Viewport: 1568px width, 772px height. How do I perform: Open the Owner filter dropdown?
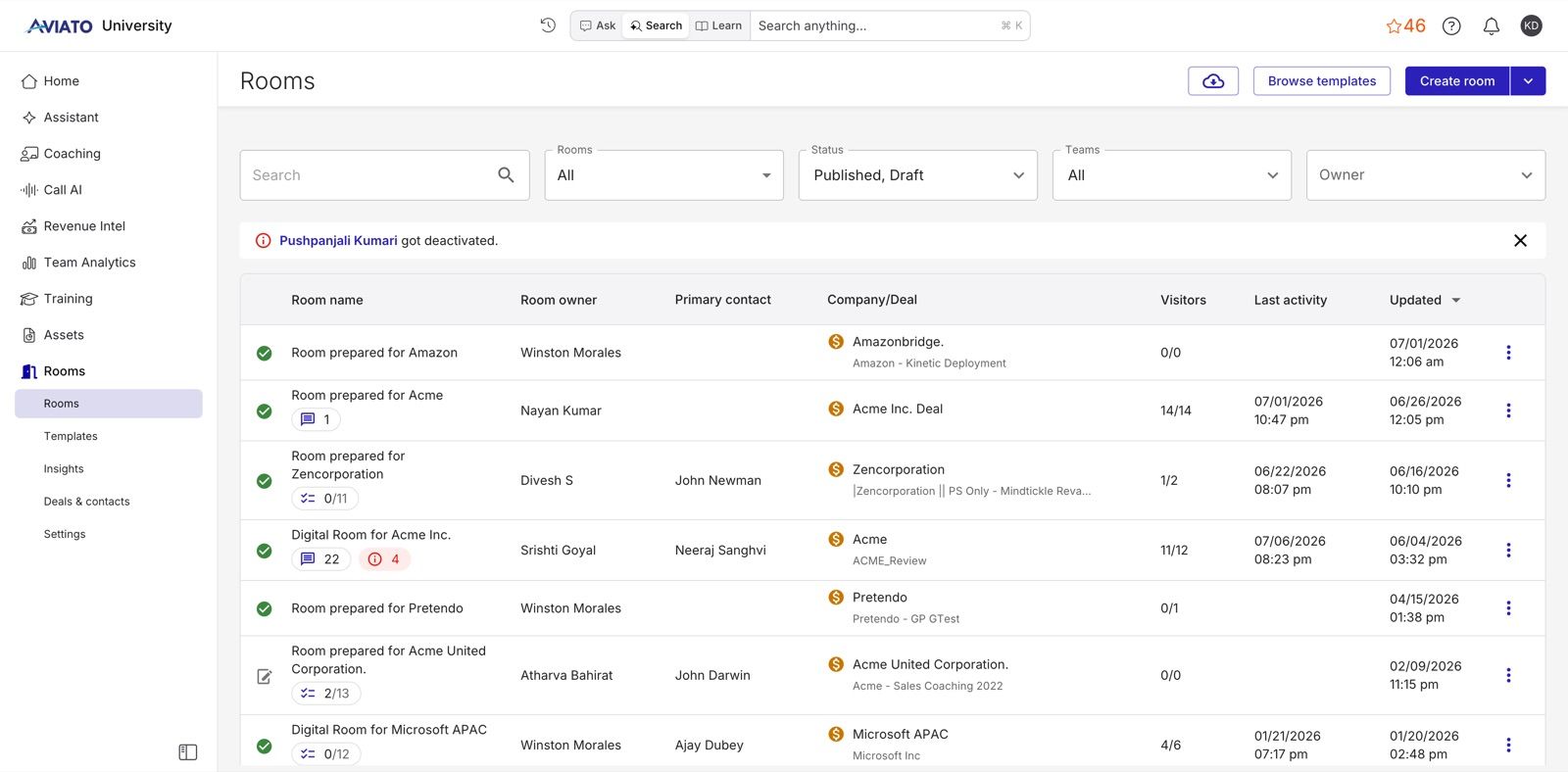click(1425, 175)
